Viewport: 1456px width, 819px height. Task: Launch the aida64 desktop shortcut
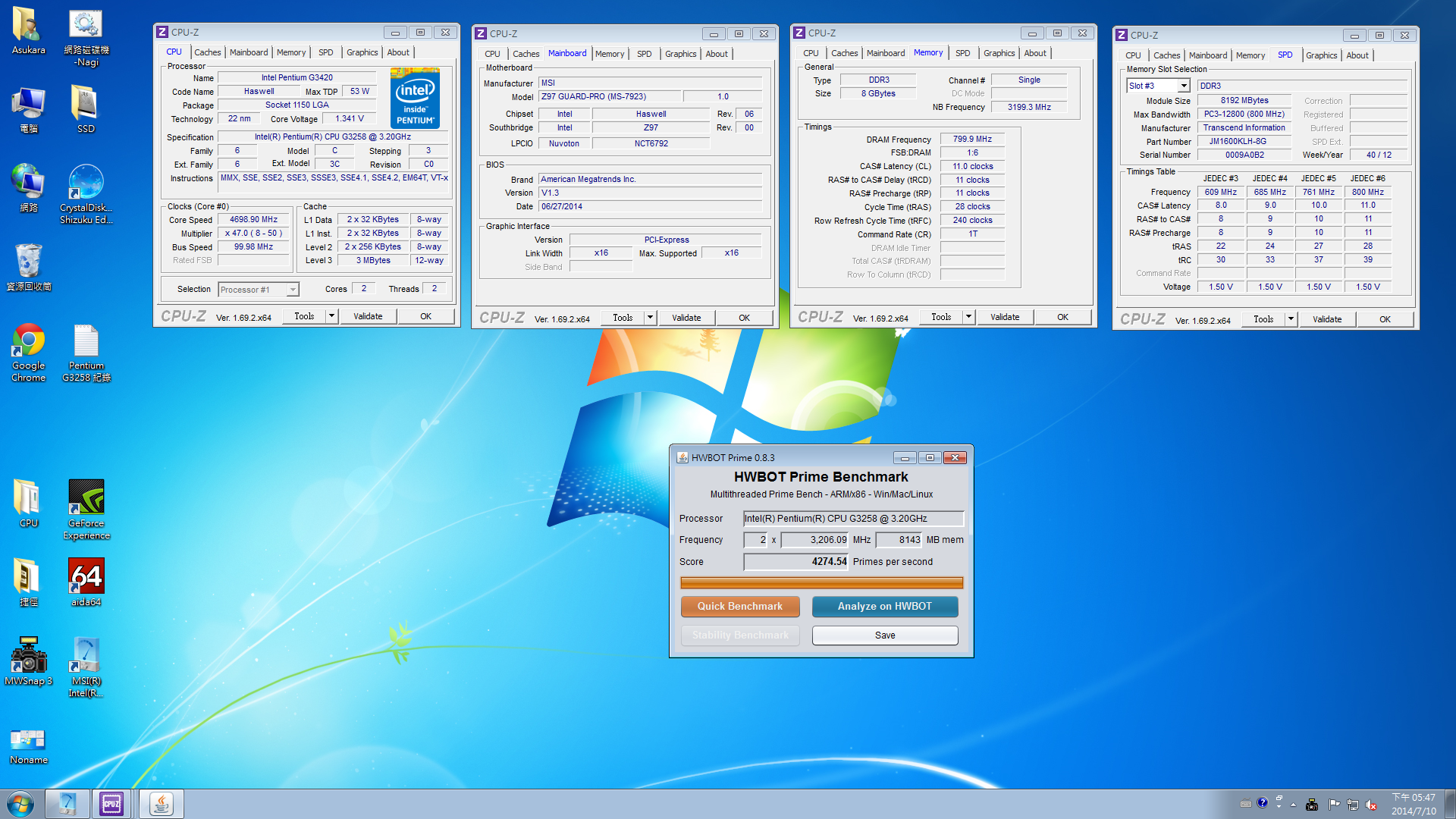coord(86,582)
